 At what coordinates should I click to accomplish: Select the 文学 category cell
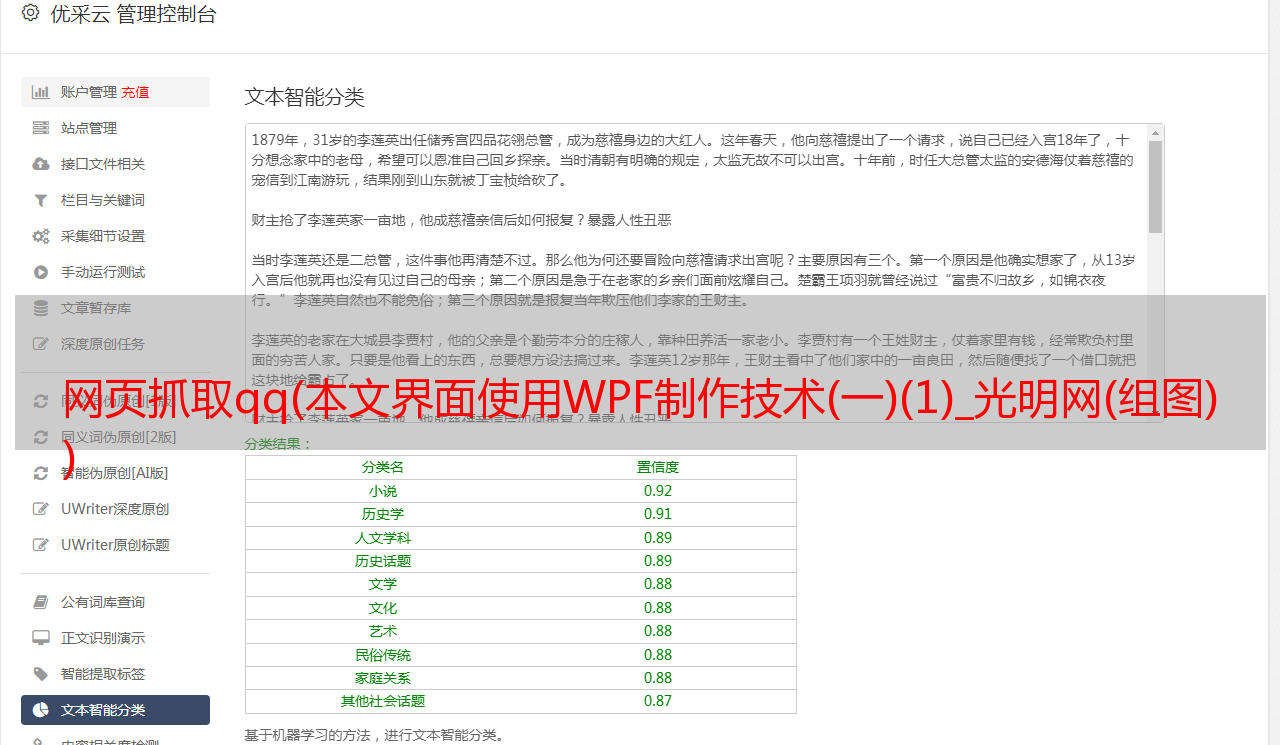point(383,584)
